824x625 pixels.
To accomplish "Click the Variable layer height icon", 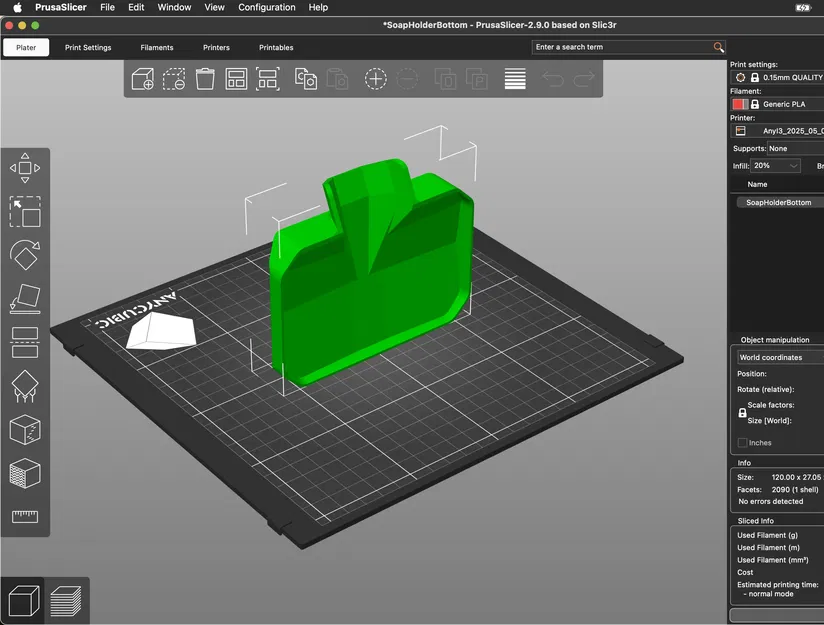I will pyautogui.click(x=515, y=79).
